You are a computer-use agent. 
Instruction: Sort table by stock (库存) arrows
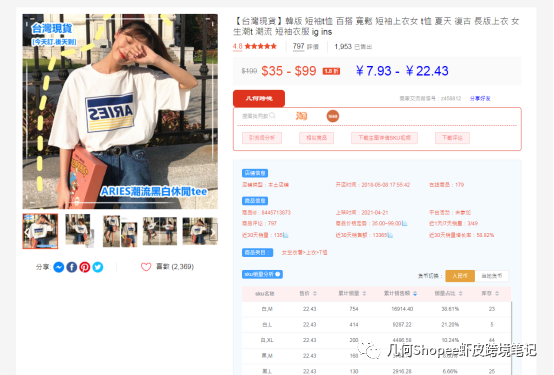(497, 293)
